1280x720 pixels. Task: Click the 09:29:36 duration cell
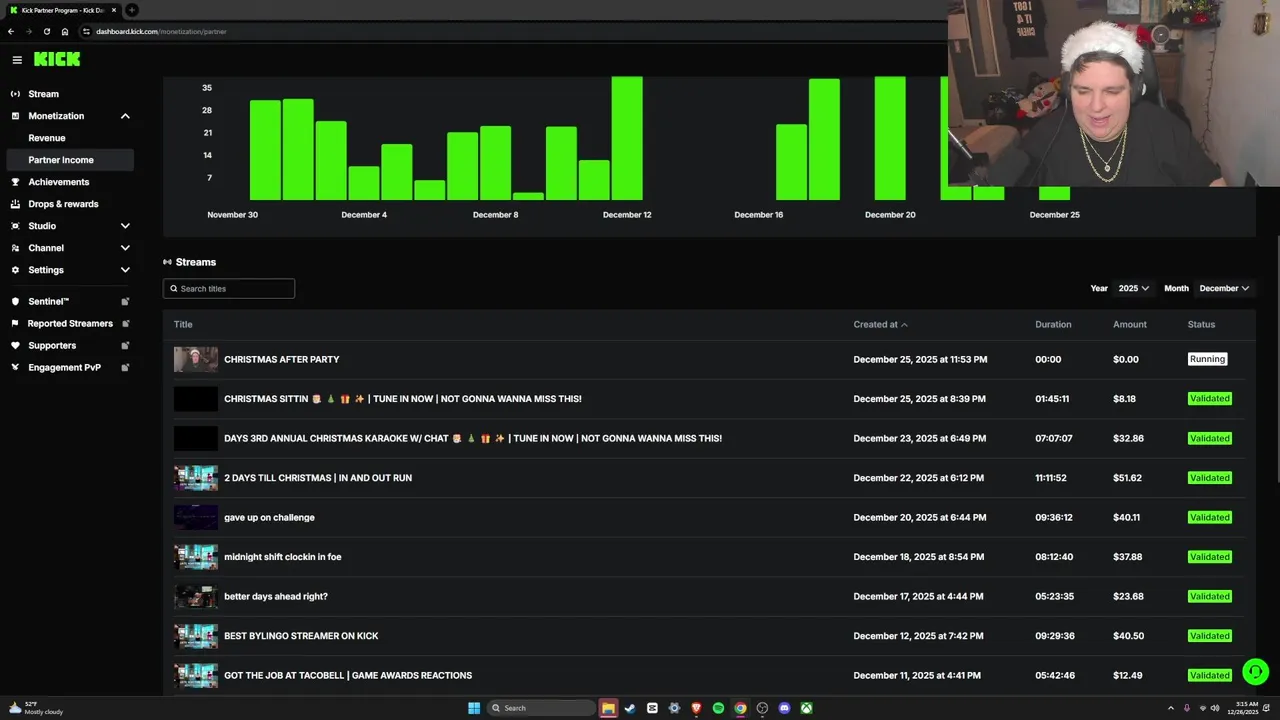[x=1054, y=636]
